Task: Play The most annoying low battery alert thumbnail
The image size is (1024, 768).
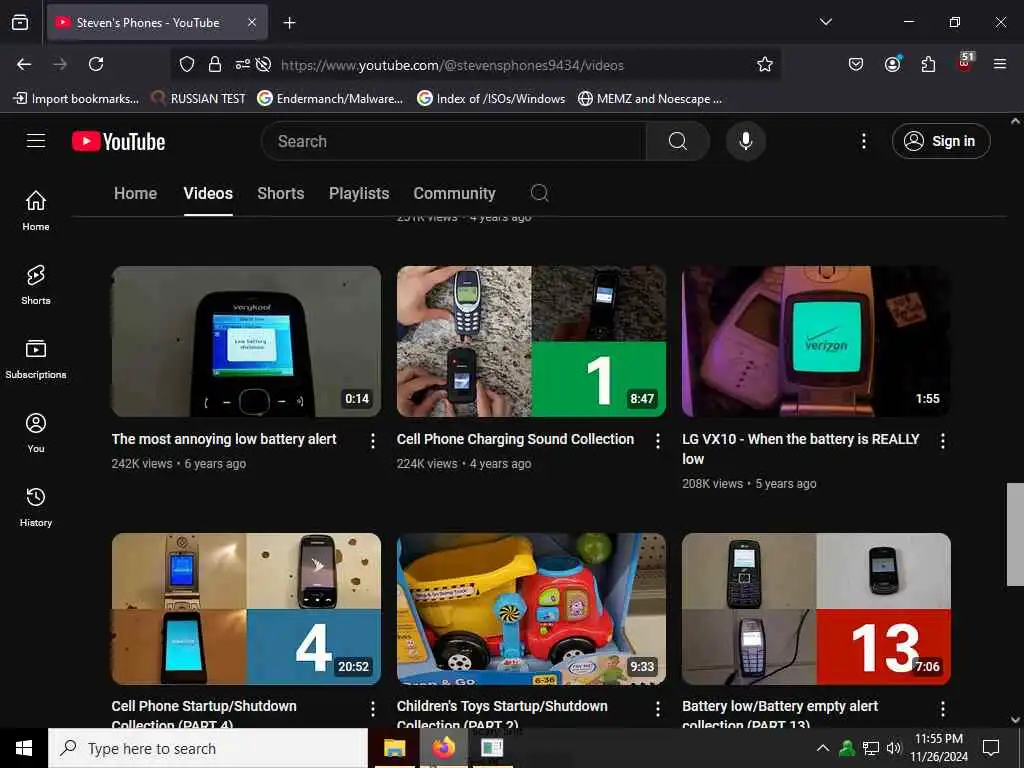Action: point(246,342)
